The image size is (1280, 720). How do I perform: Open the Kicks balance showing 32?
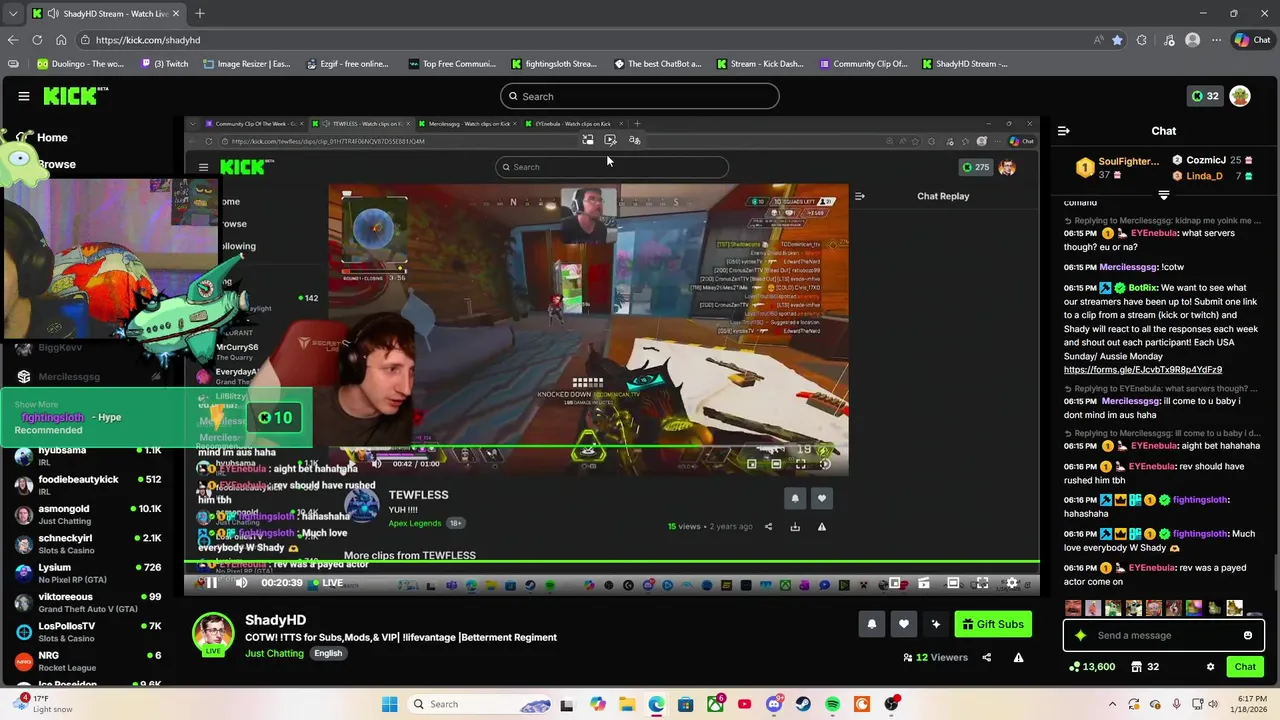tap(1205, 96)
